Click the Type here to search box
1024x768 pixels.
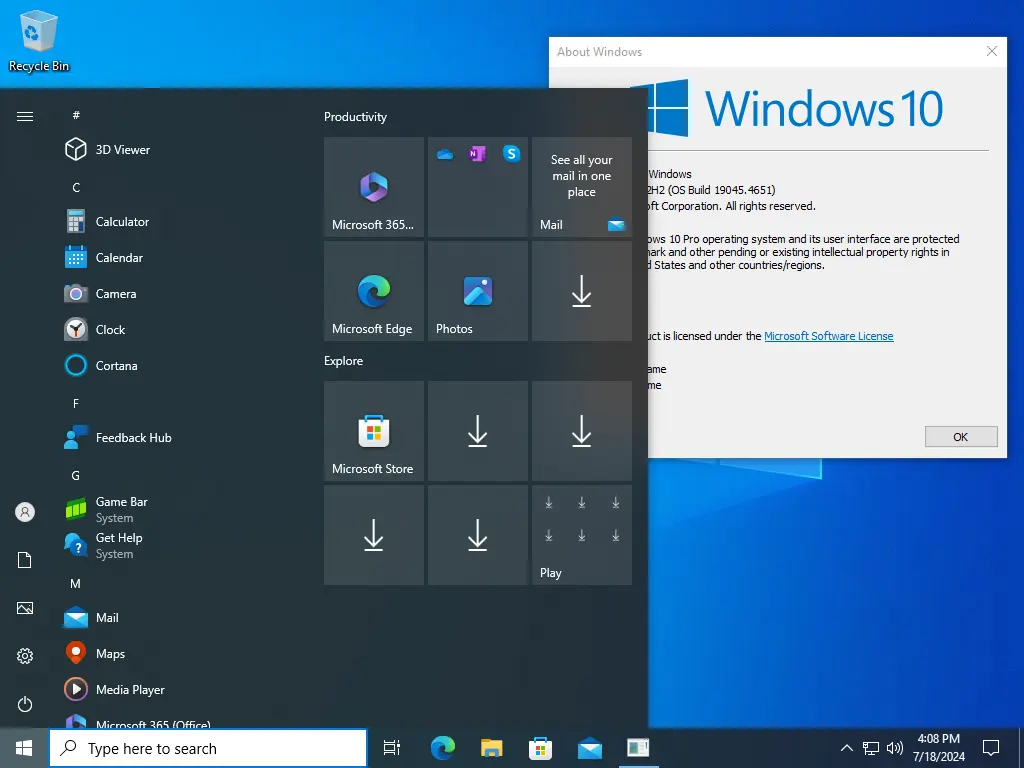[x=208, y=748]
